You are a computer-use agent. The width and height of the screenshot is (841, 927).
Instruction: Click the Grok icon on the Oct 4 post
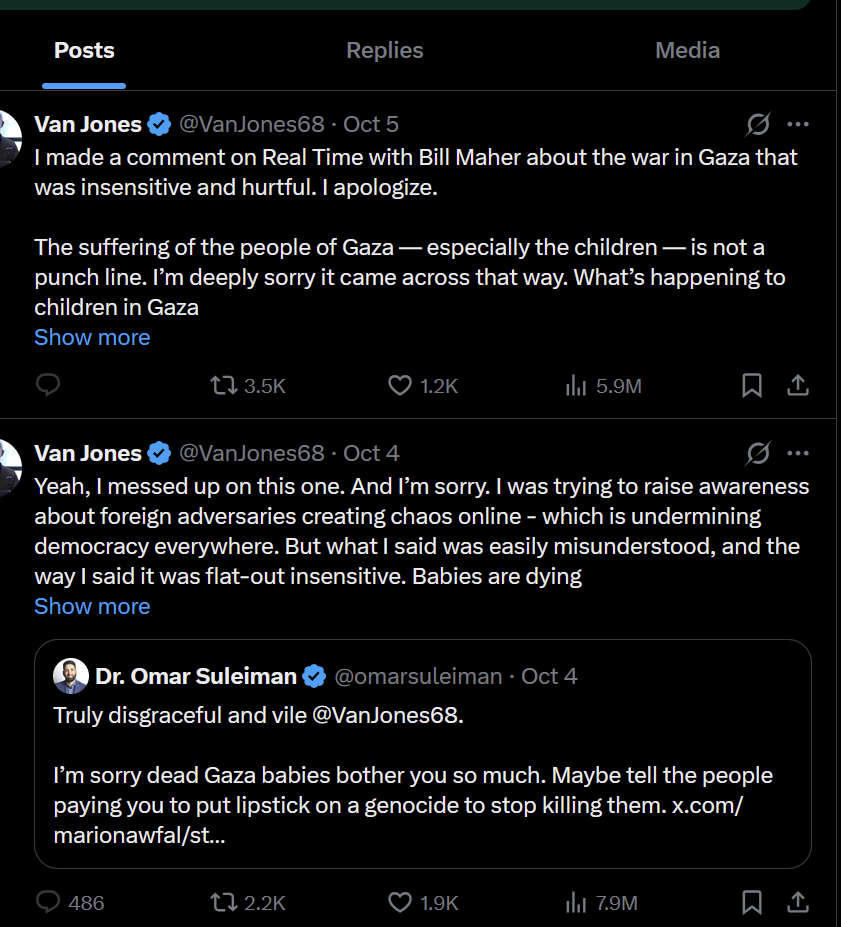[x=758, y=454]
